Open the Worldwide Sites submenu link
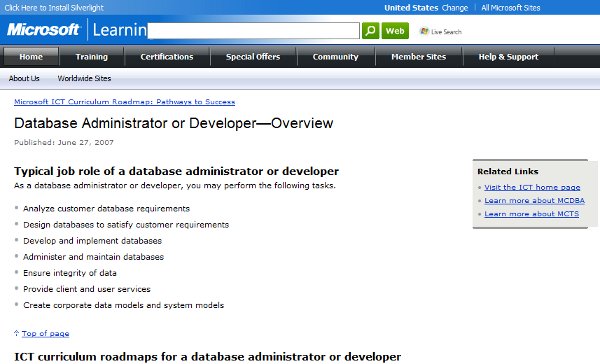 pyautogui.click(x=84, y=78)
